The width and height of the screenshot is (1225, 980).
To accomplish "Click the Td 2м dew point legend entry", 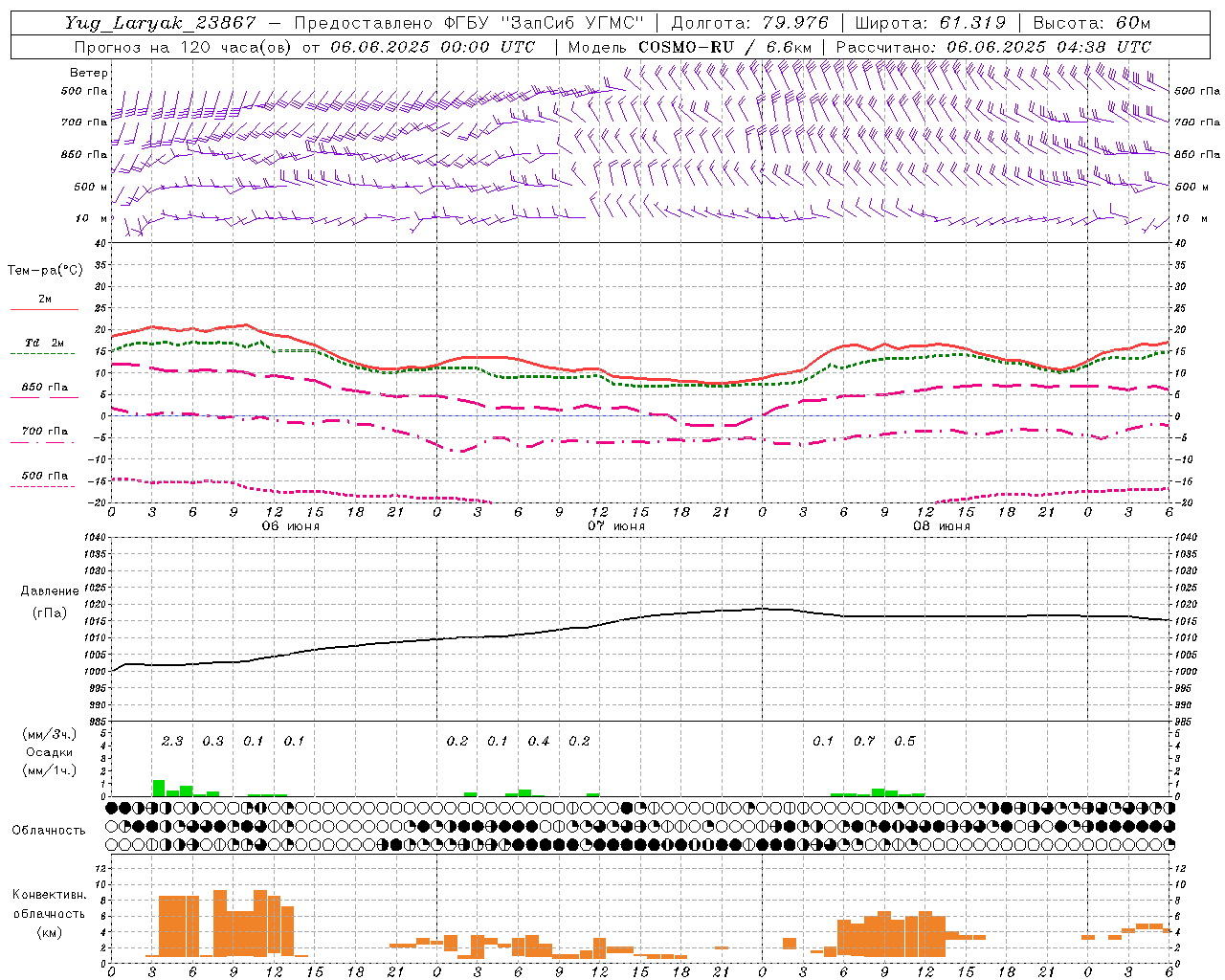I will tap(45, 343).
